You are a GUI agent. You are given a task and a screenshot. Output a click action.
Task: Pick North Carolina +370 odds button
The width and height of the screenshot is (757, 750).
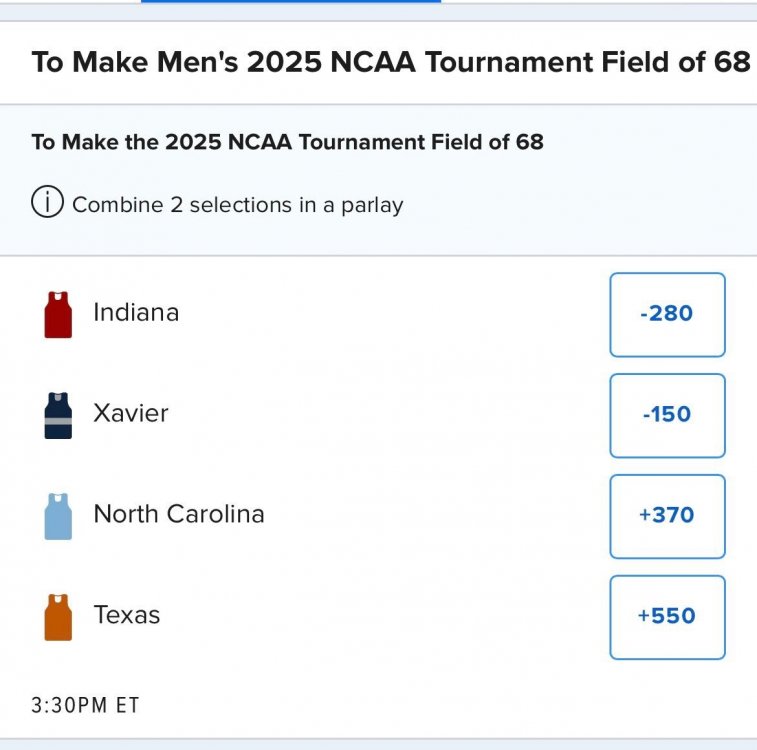pyautogui.click(x=667, y=516)
